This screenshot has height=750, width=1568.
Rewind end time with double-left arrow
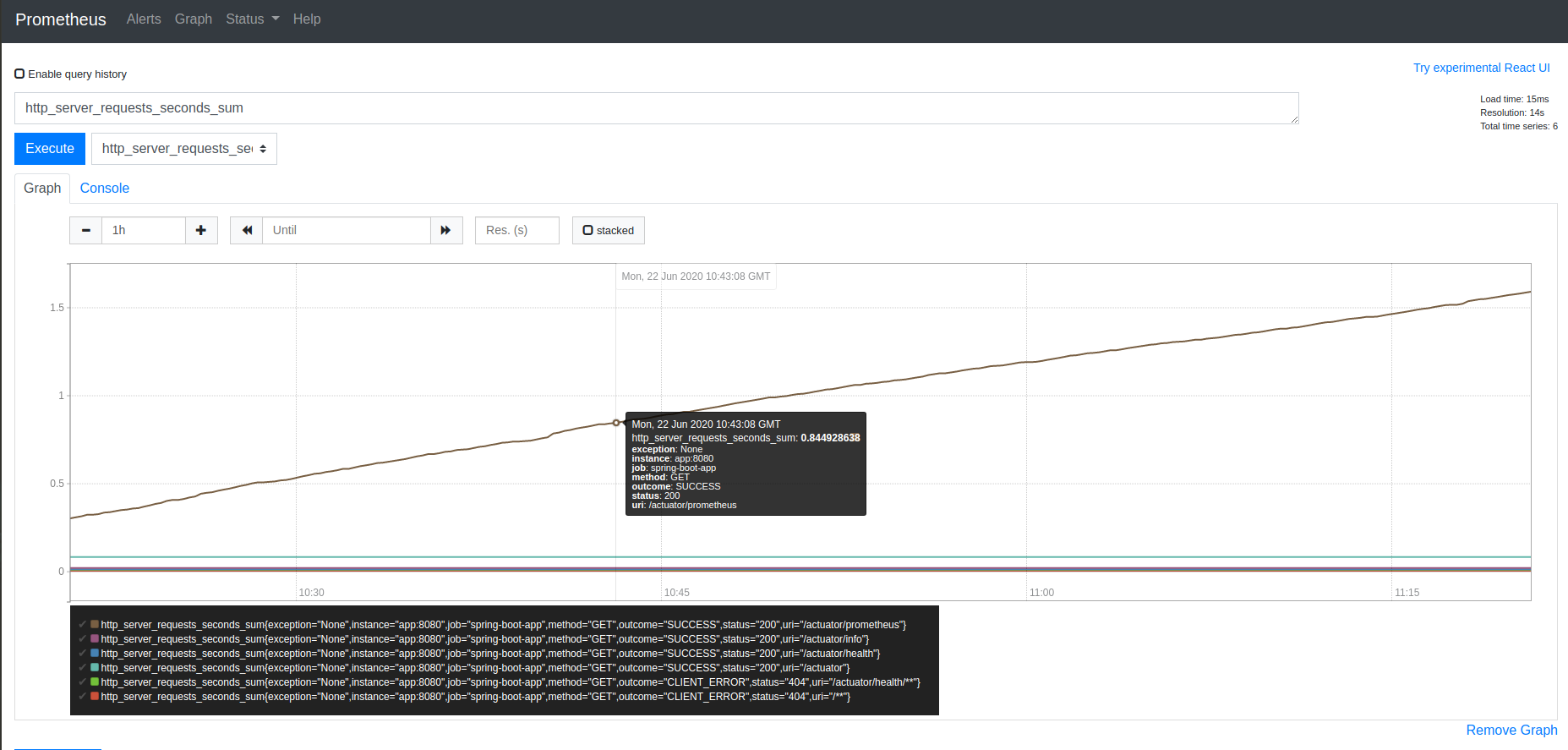click(x=247, y=230)
